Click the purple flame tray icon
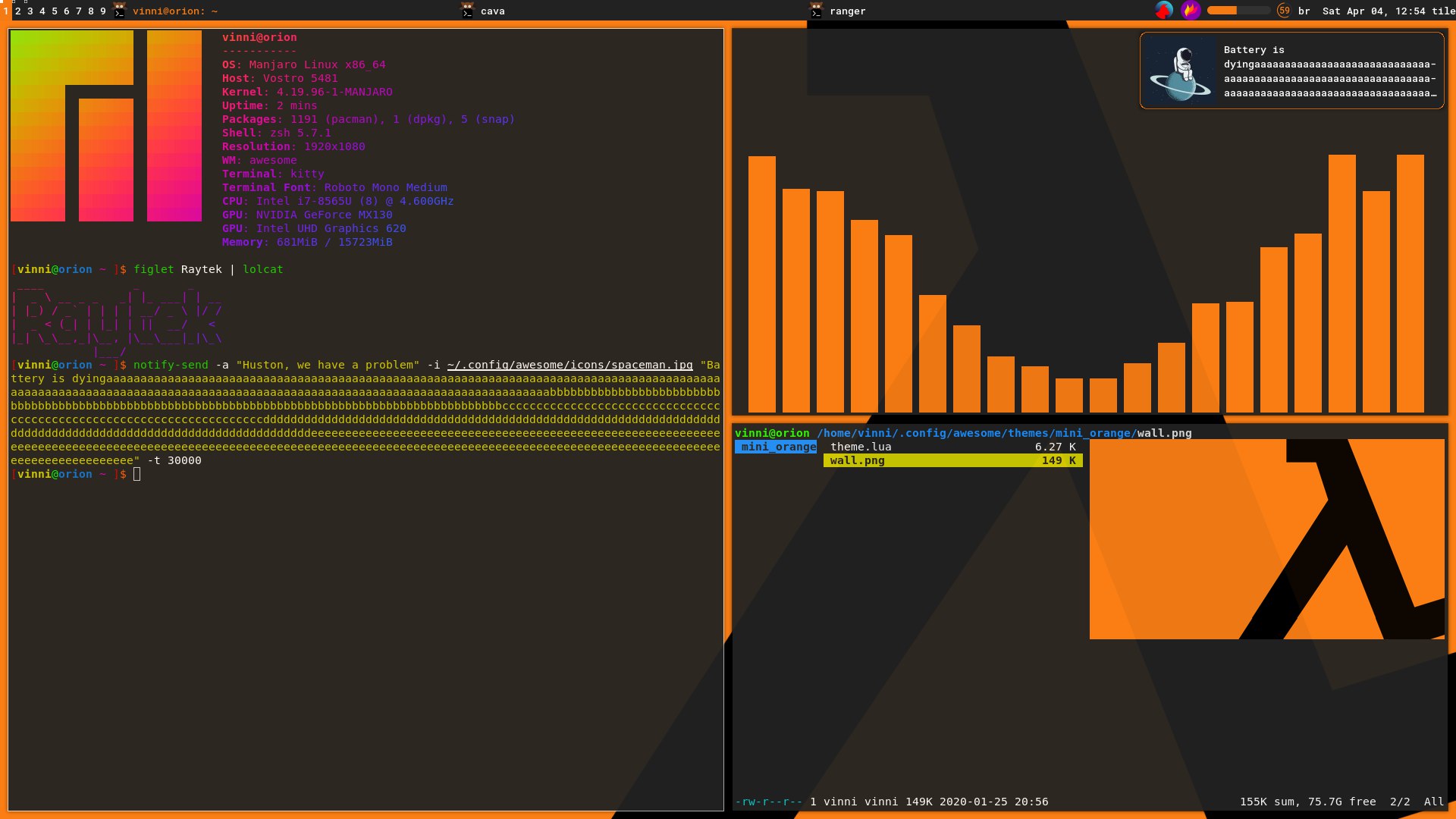The image size is (1456, 819). (x=1191, y=11)
